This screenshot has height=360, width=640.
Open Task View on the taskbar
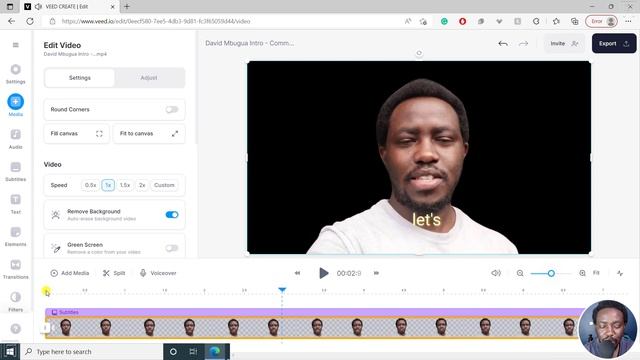click(193, 351)
